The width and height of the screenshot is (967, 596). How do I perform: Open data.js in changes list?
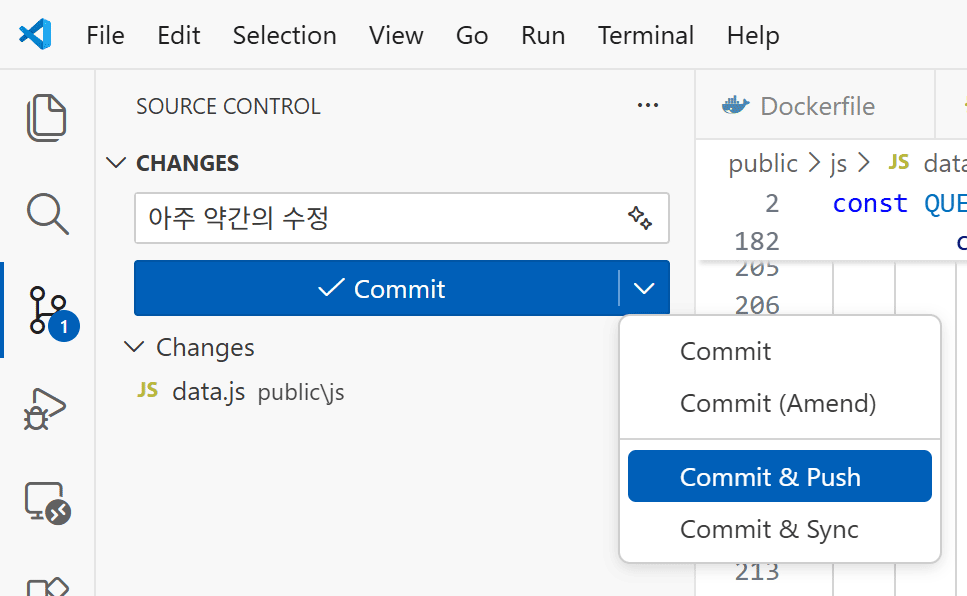pos(208,392)
